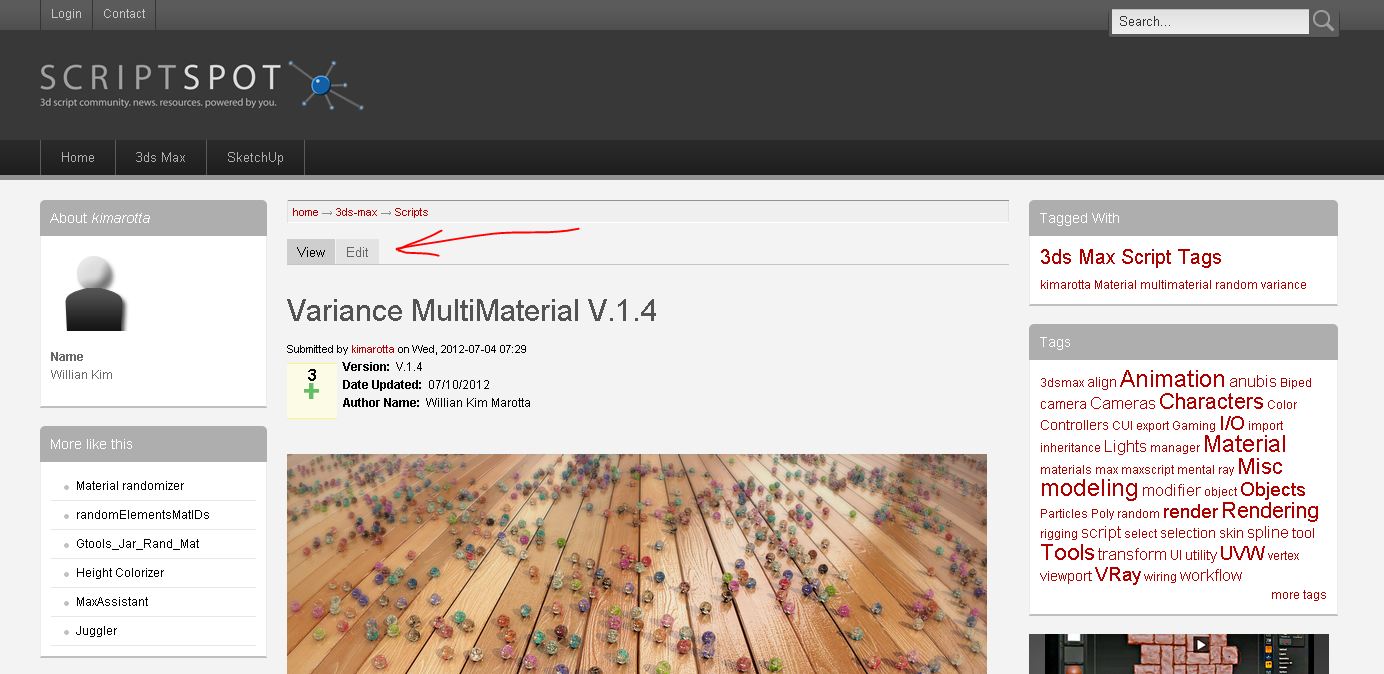
Task: Open the wooden floor preview image
Action: [636, 563]
